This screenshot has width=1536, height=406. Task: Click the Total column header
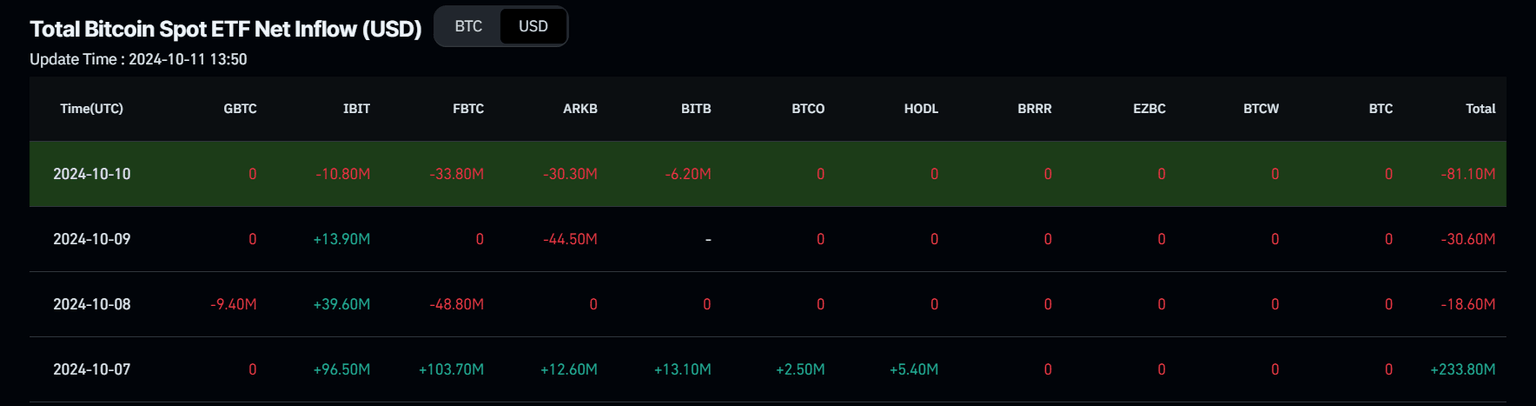(1480, 109)
